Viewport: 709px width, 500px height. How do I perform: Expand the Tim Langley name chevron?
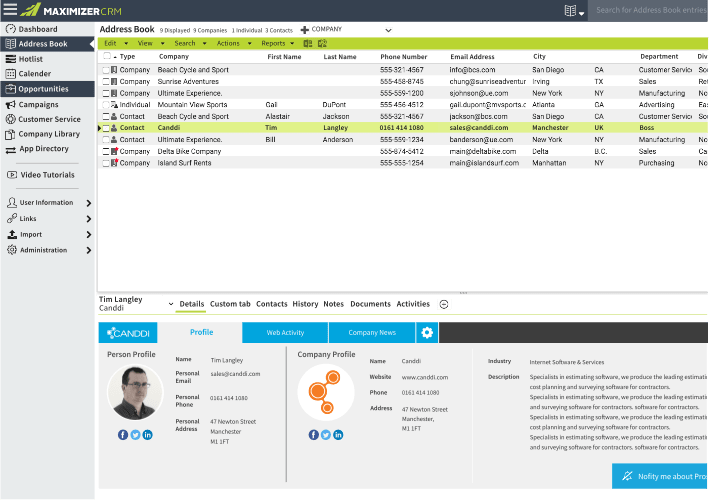coord(171,304)
